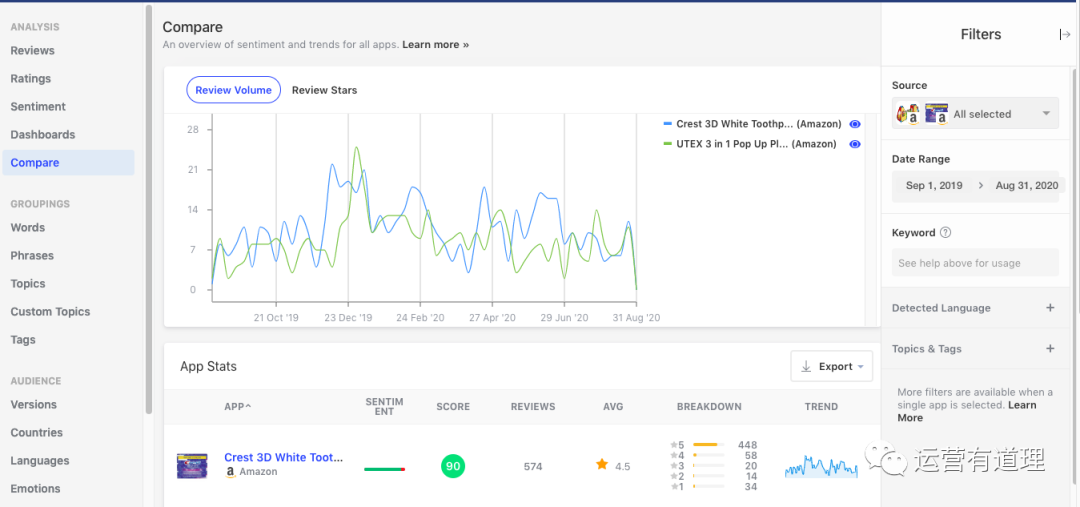This screenshot has height=507, width=1080.
Task: Click the Keyword help question mark icon
Action: 946,233
